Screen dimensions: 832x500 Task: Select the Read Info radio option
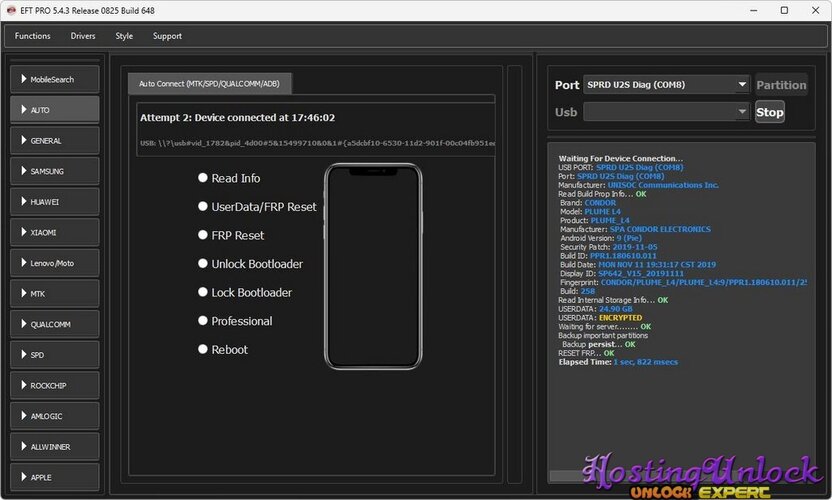[203, 178]
